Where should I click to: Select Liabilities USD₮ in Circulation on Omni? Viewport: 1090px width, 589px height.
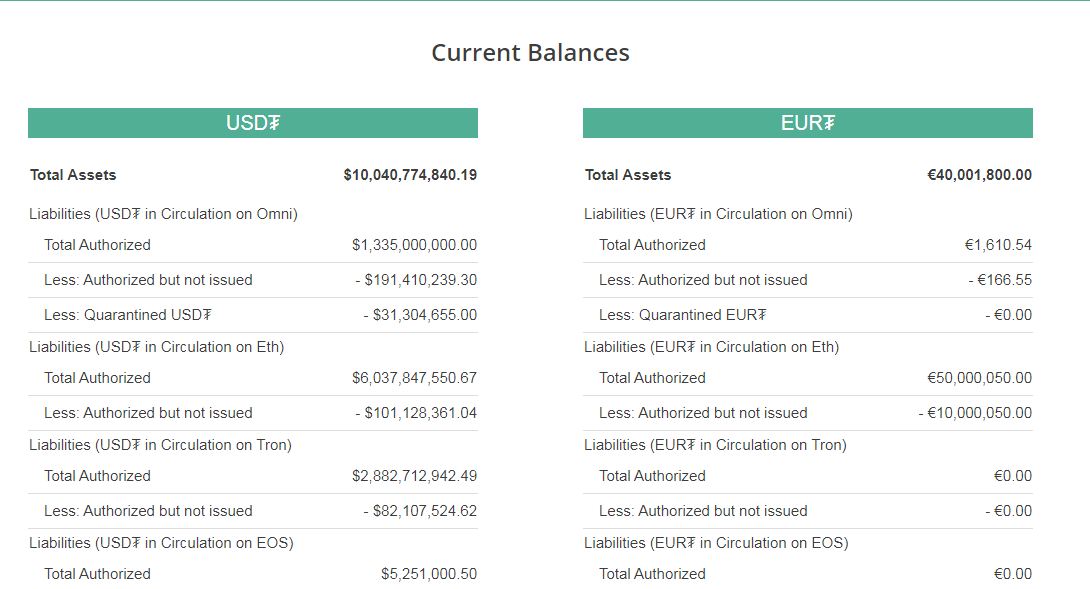pos(163,214)
